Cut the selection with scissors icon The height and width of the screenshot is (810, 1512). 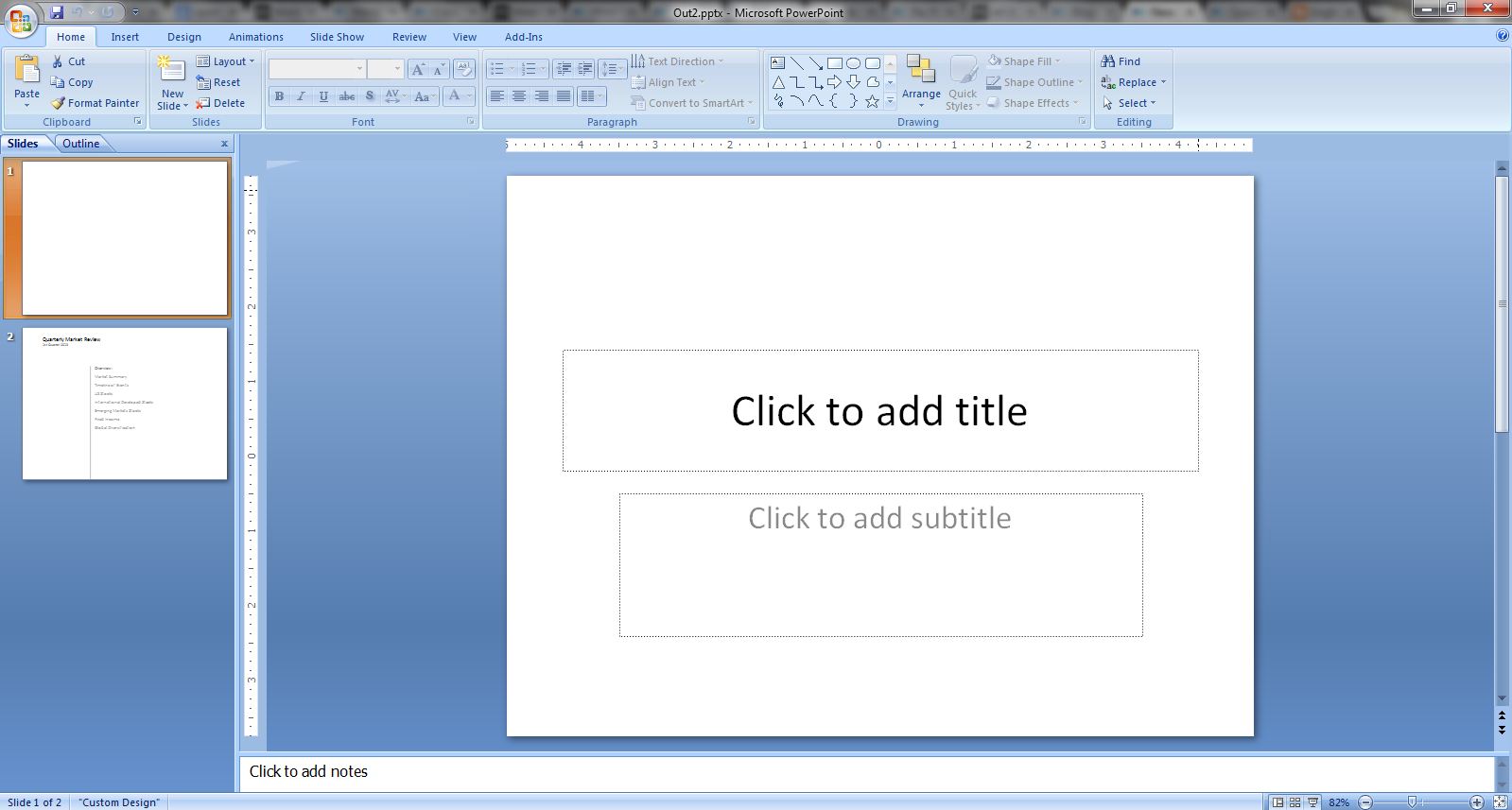click(69, 61)
